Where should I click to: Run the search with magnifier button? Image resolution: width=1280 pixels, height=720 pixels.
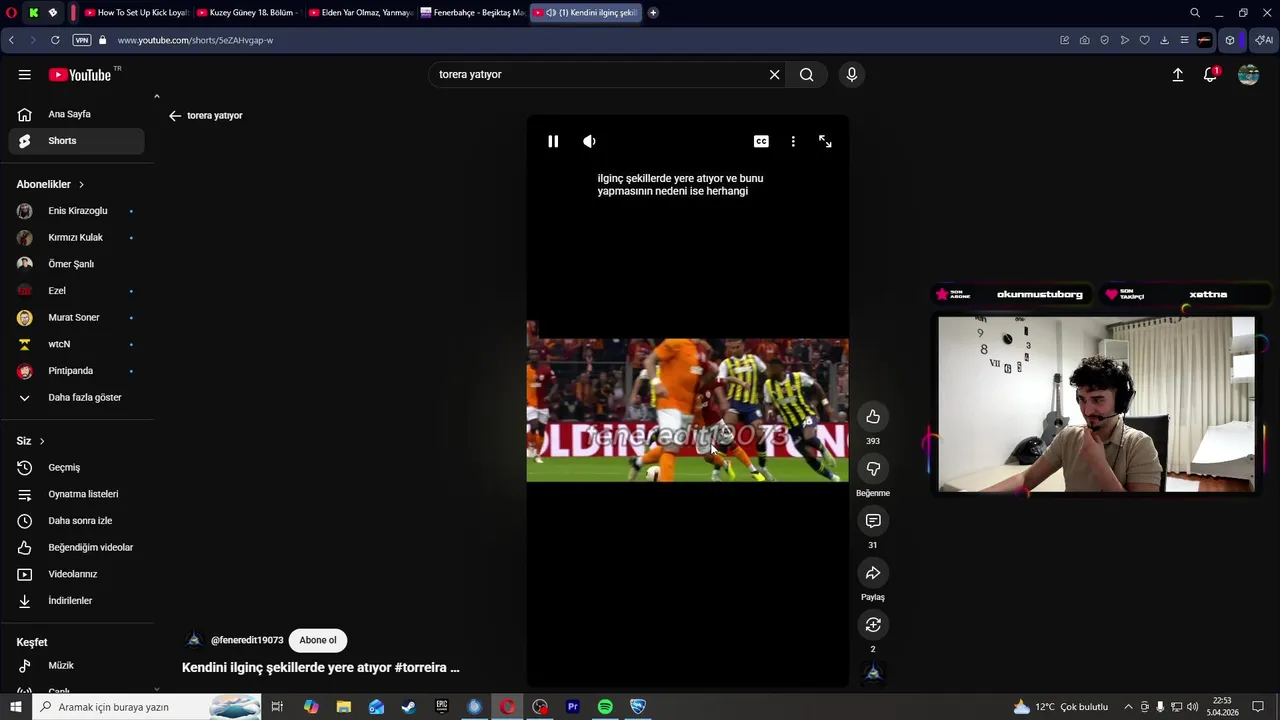[807, 75]
